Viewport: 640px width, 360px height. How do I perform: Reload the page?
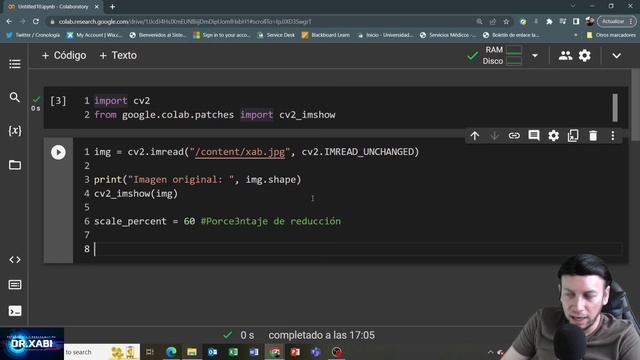(36, 21)
